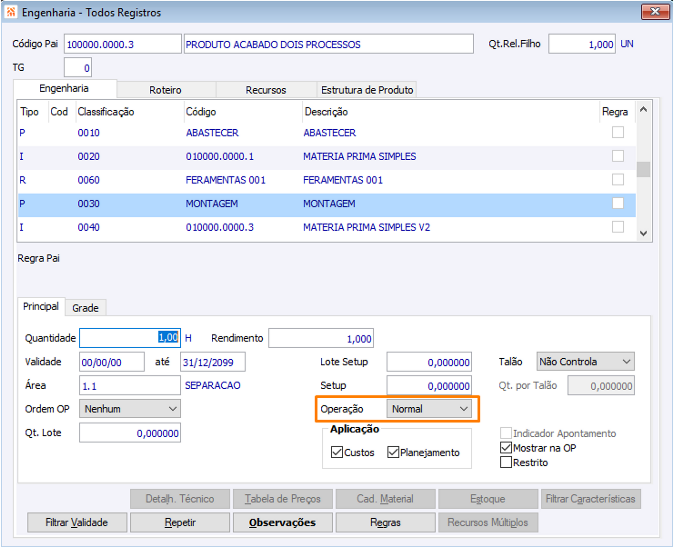Click the Observações button

point(282,522)
